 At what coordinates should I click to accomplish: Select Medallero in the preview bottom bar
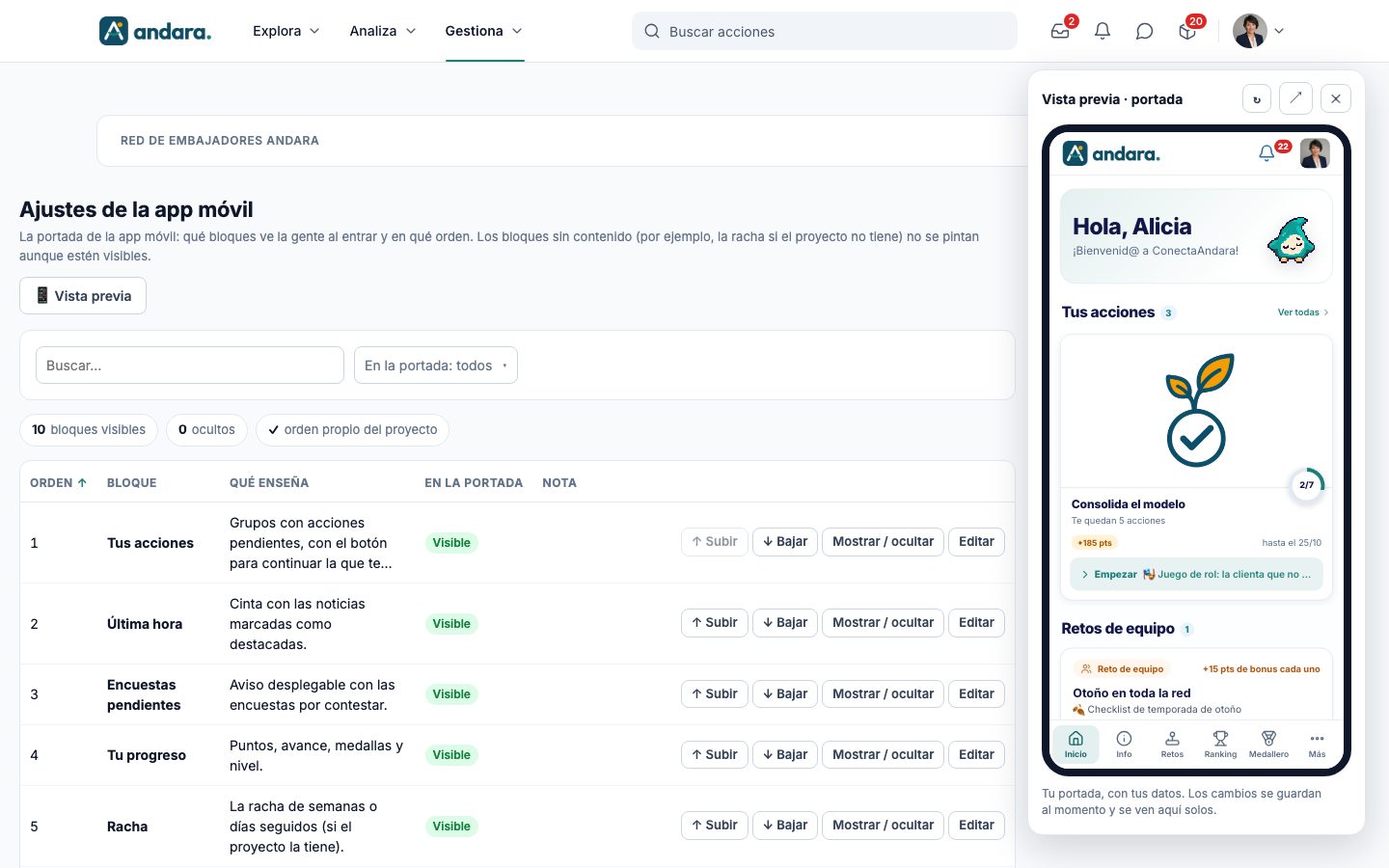tap(1268, 745)
